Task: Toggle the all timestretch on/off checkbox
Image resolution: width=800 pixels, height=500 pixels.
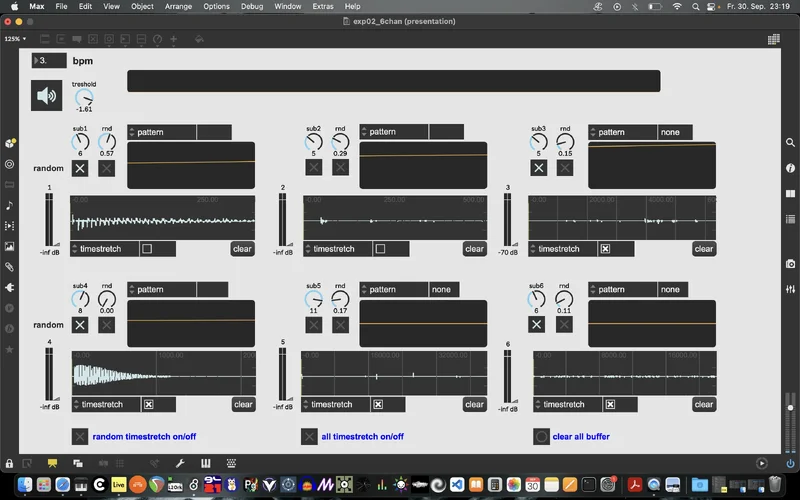Action: [x=309, y=436]
